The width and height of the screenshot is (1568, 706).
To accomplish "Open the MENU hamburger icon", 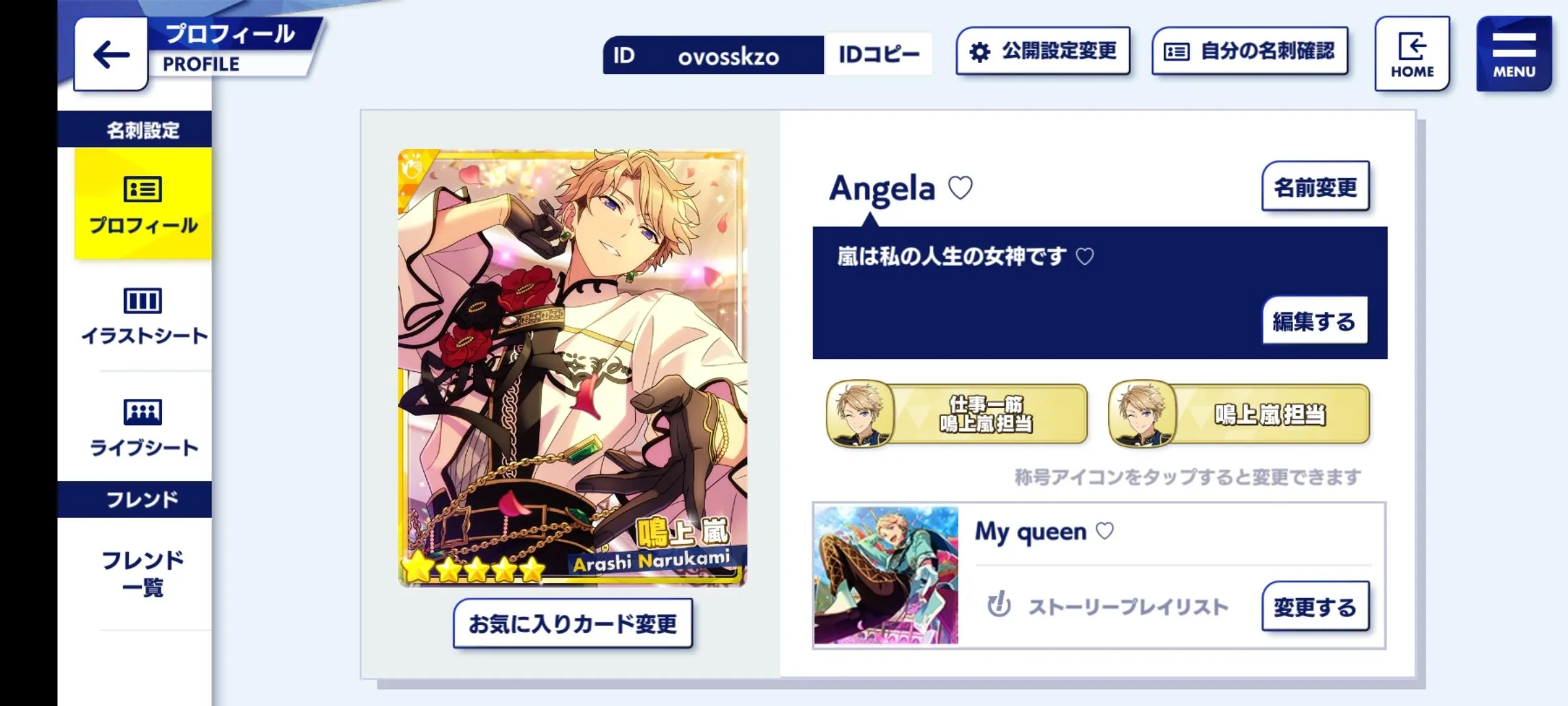I will pos(1514,54).
